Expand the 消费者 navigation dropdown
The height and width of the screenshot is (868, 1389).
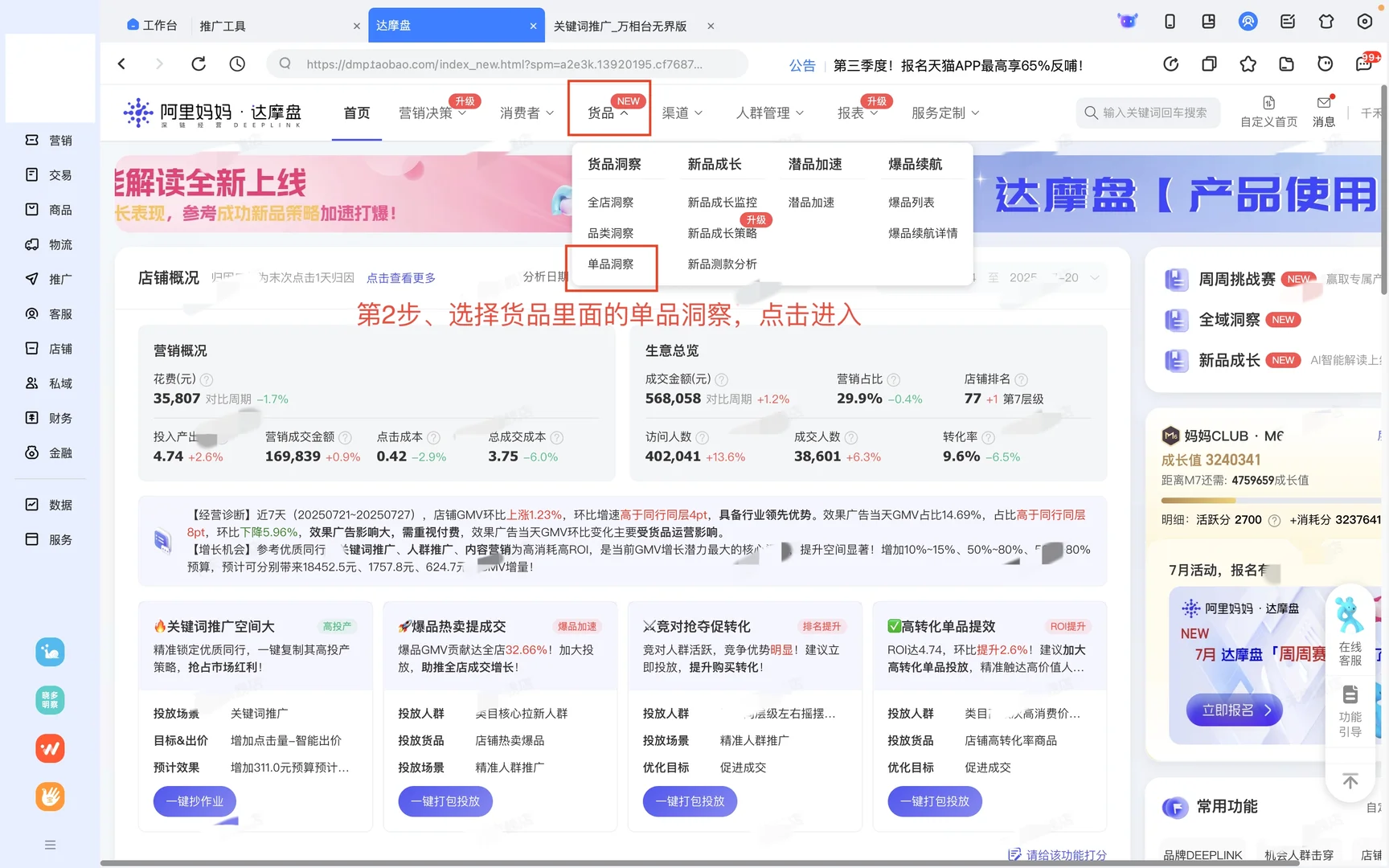click(527, 113)
